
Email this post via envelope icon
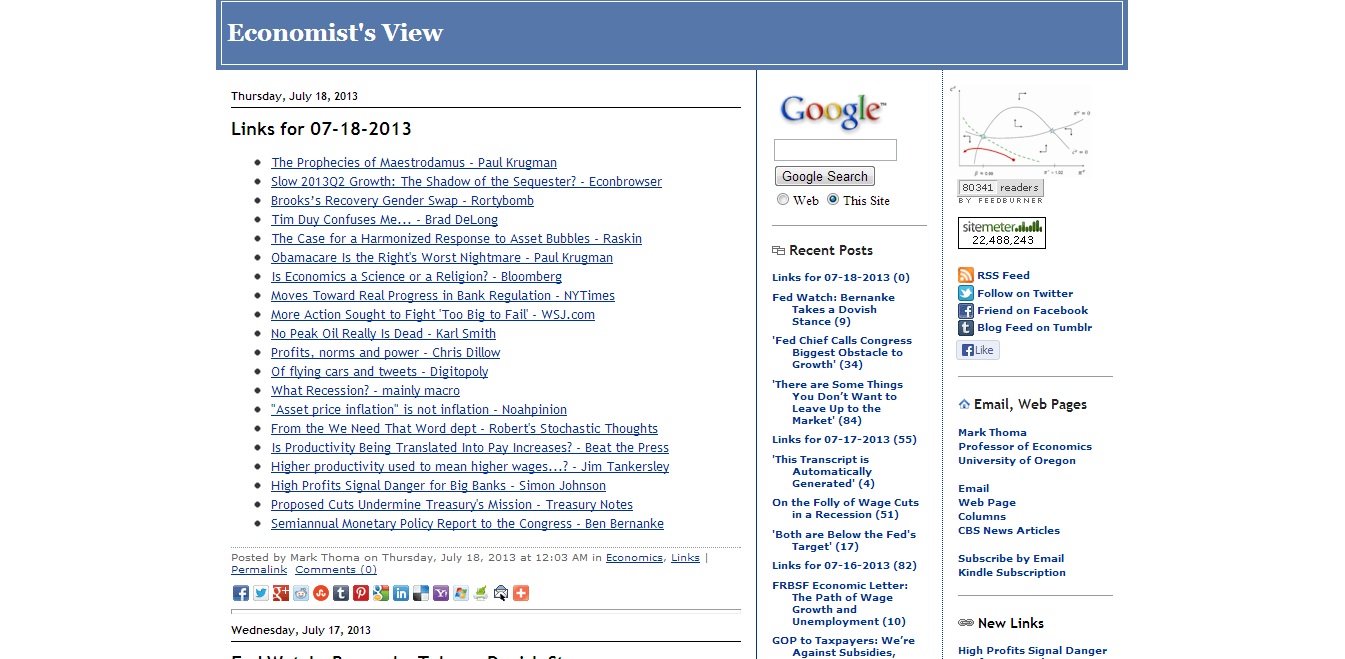501,593
